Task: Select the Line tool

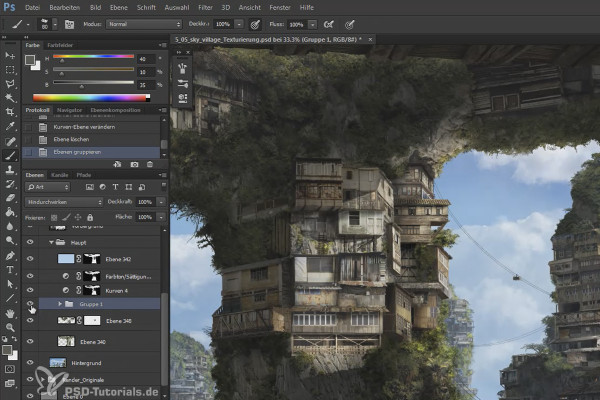Action: [10, 298]
